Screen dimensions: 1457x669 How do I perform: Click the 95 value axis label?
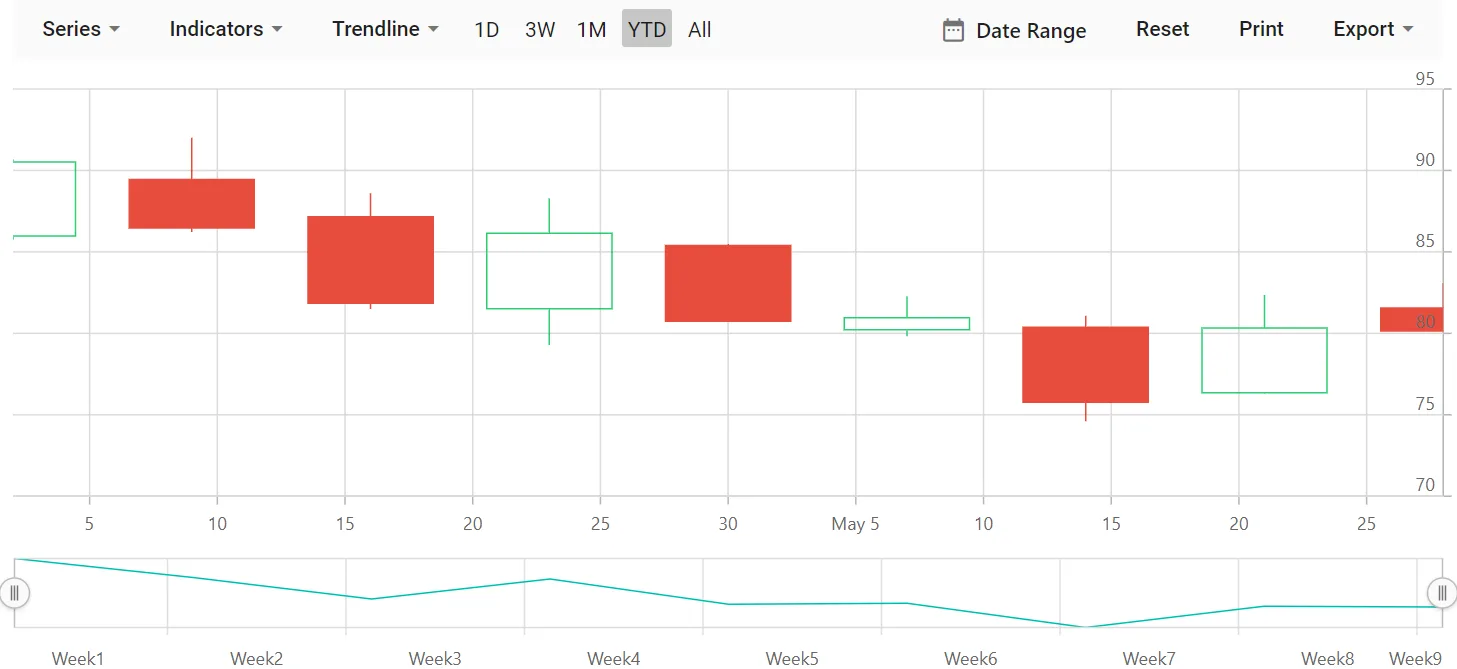(1425, 80)
